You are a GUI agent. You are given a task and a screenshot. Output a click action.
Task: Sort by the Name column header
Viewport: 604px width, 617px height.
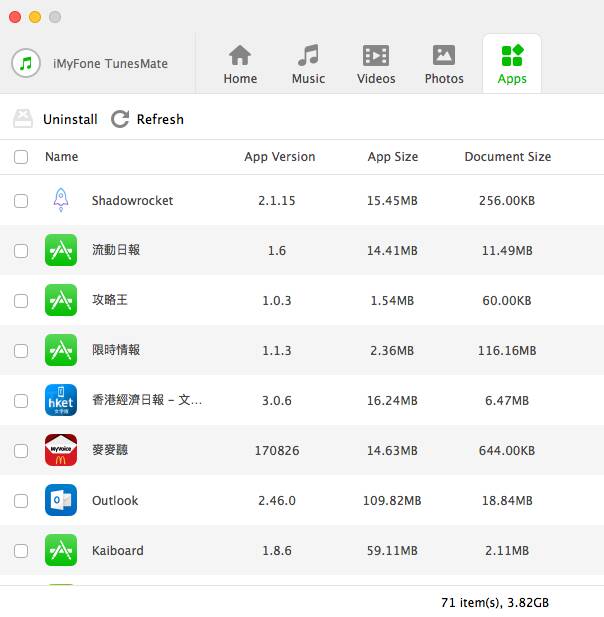(61, 157)
